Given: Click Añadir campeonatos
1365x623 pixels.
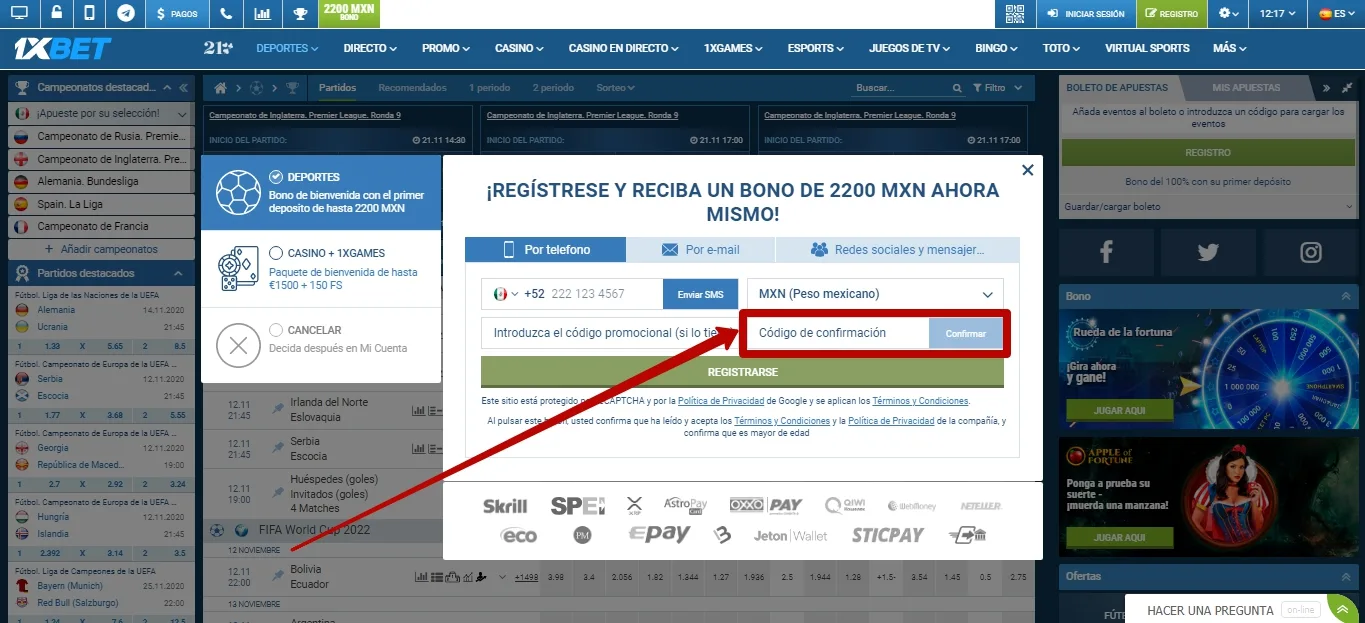Looking at the screenshot, I should (x=100, y=249).
